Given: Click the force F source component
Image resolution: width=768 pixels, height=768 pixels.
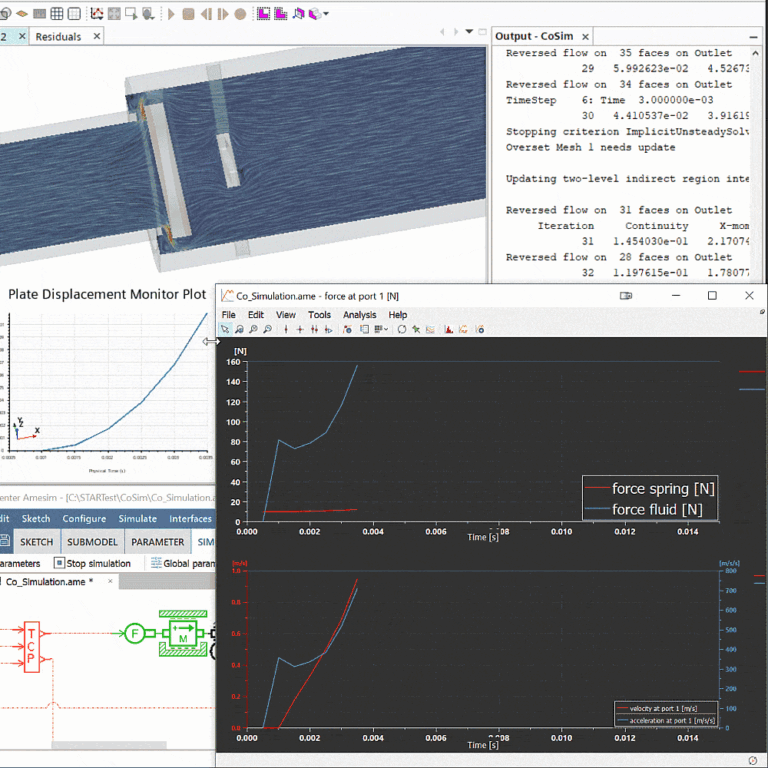Looking at the screenshot, I should pyautogui.click(x=133, y=632).
